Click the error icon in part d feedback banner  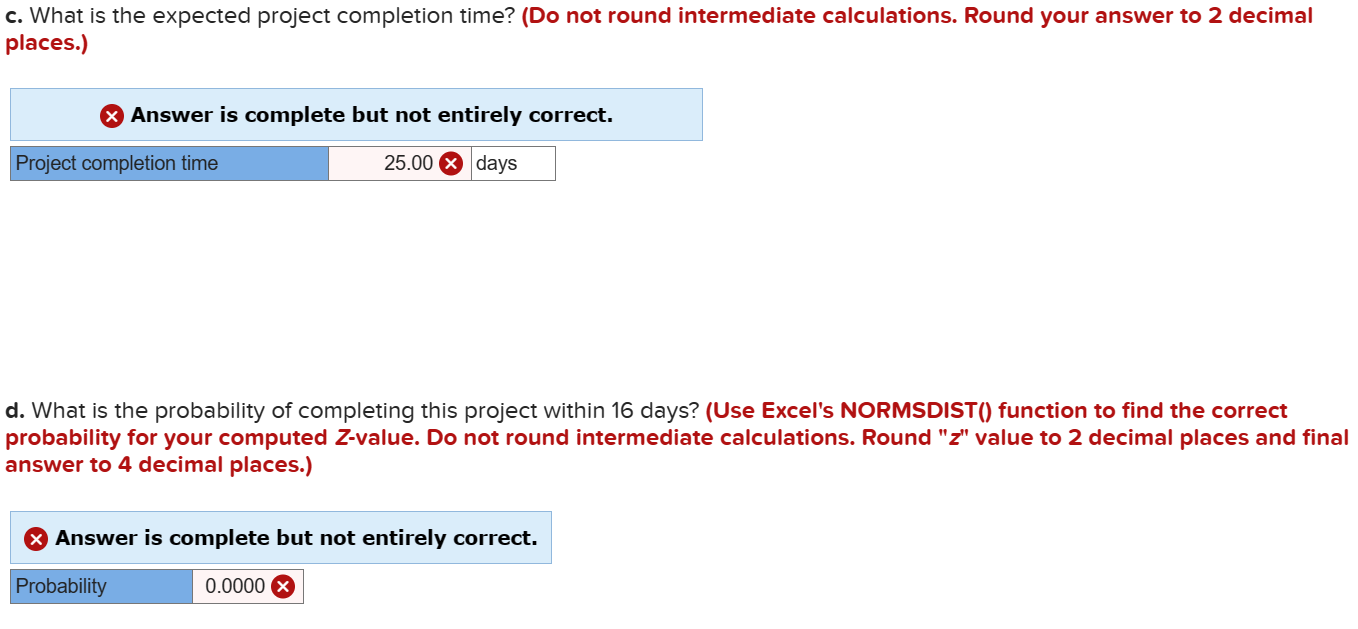35,537
